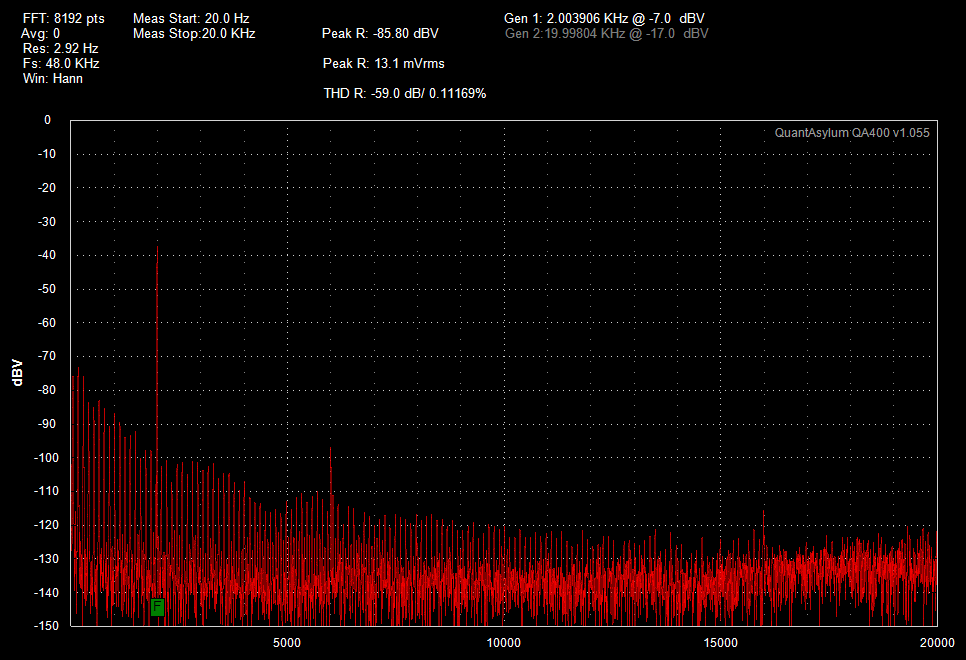Click the Res: 2.92 Hz text
The image size is (966, 660).
tap(60, 48)
